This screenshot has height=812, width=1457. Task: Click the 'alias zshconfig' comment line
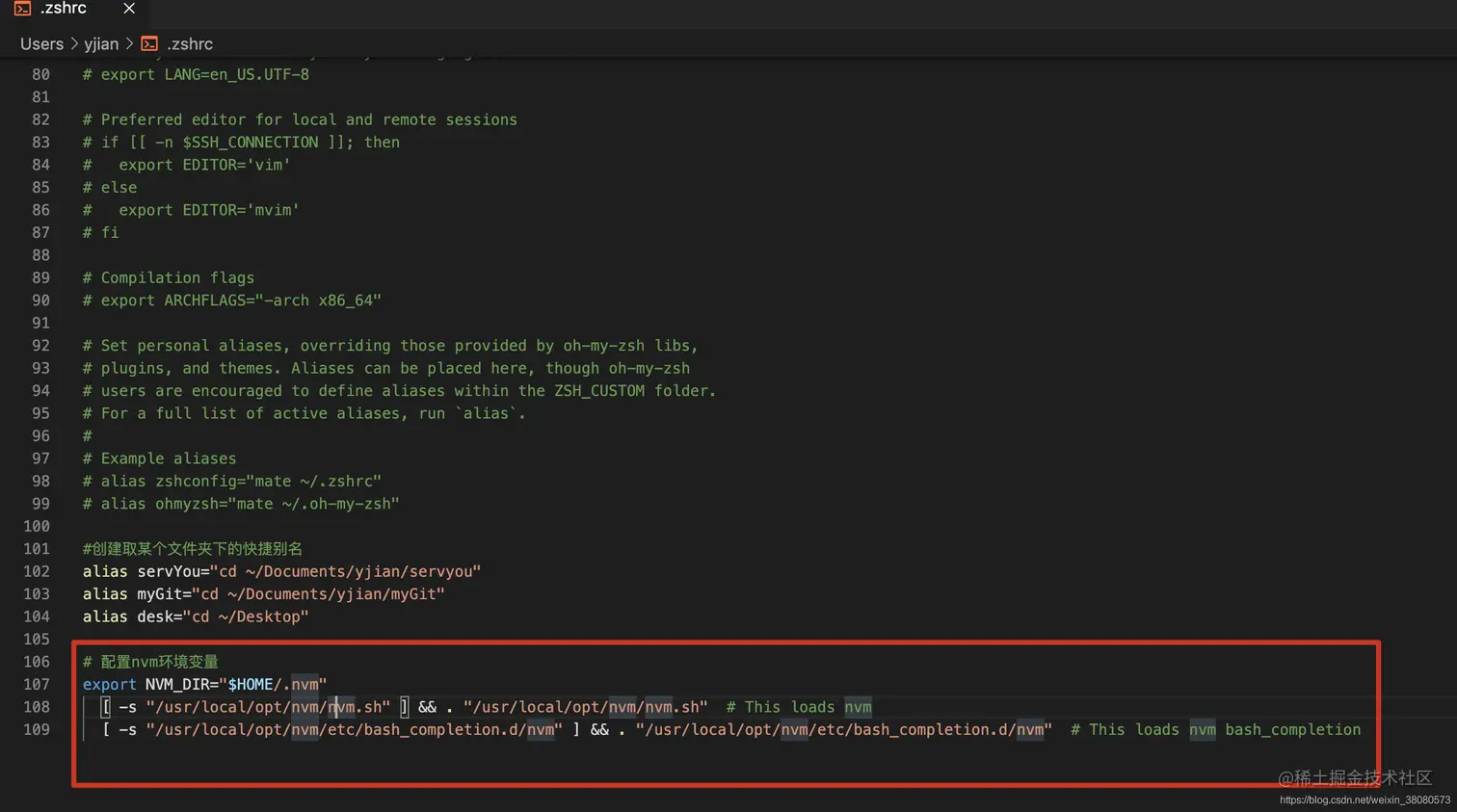tap(232, 482)
